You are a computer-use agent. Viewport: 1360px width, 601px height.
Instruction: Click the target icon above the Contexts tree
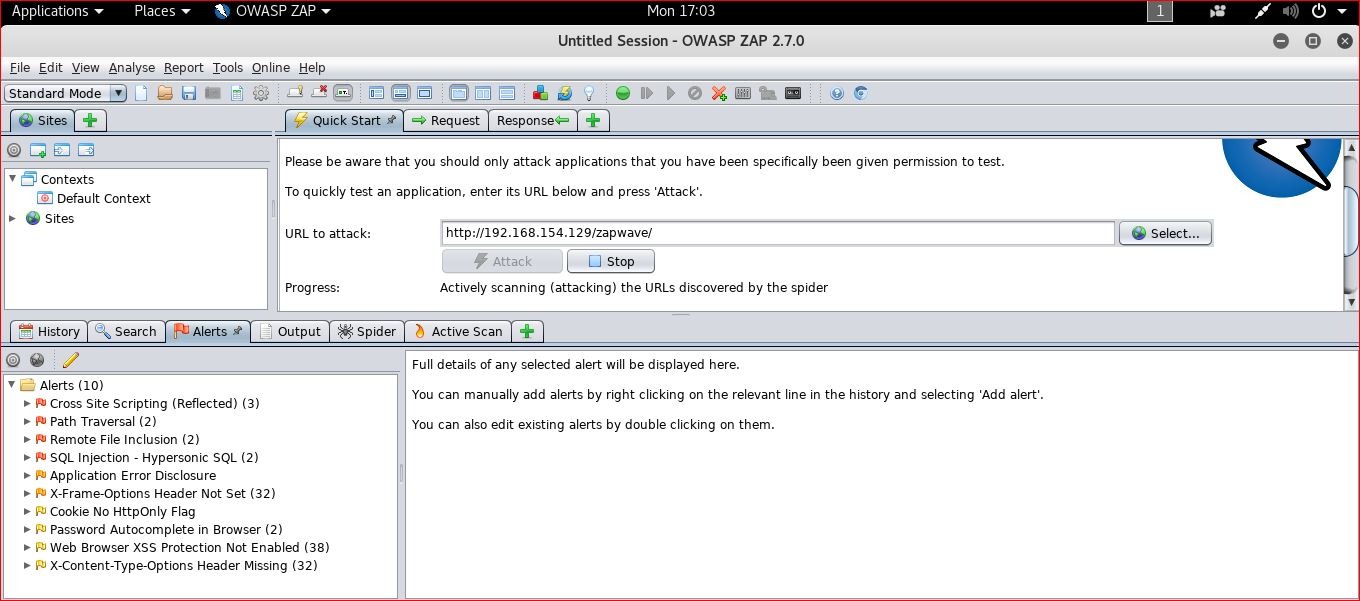click(14, 151)
